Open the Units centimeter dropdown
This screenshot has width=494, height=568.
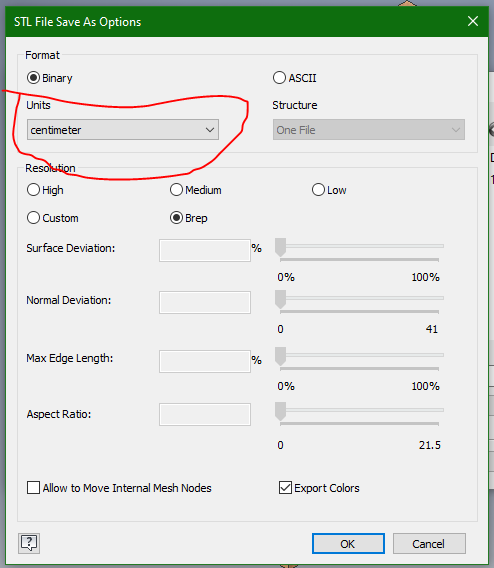tap(123, 130)
